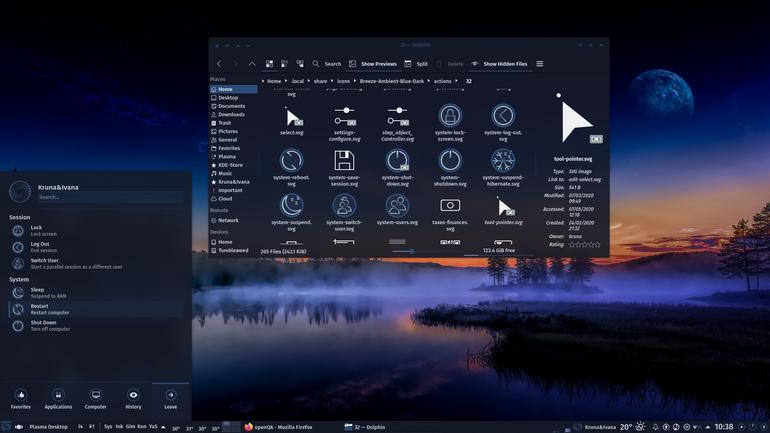
Task: Adjust the icon zoom slider in status bar
Action: (412, 251)
